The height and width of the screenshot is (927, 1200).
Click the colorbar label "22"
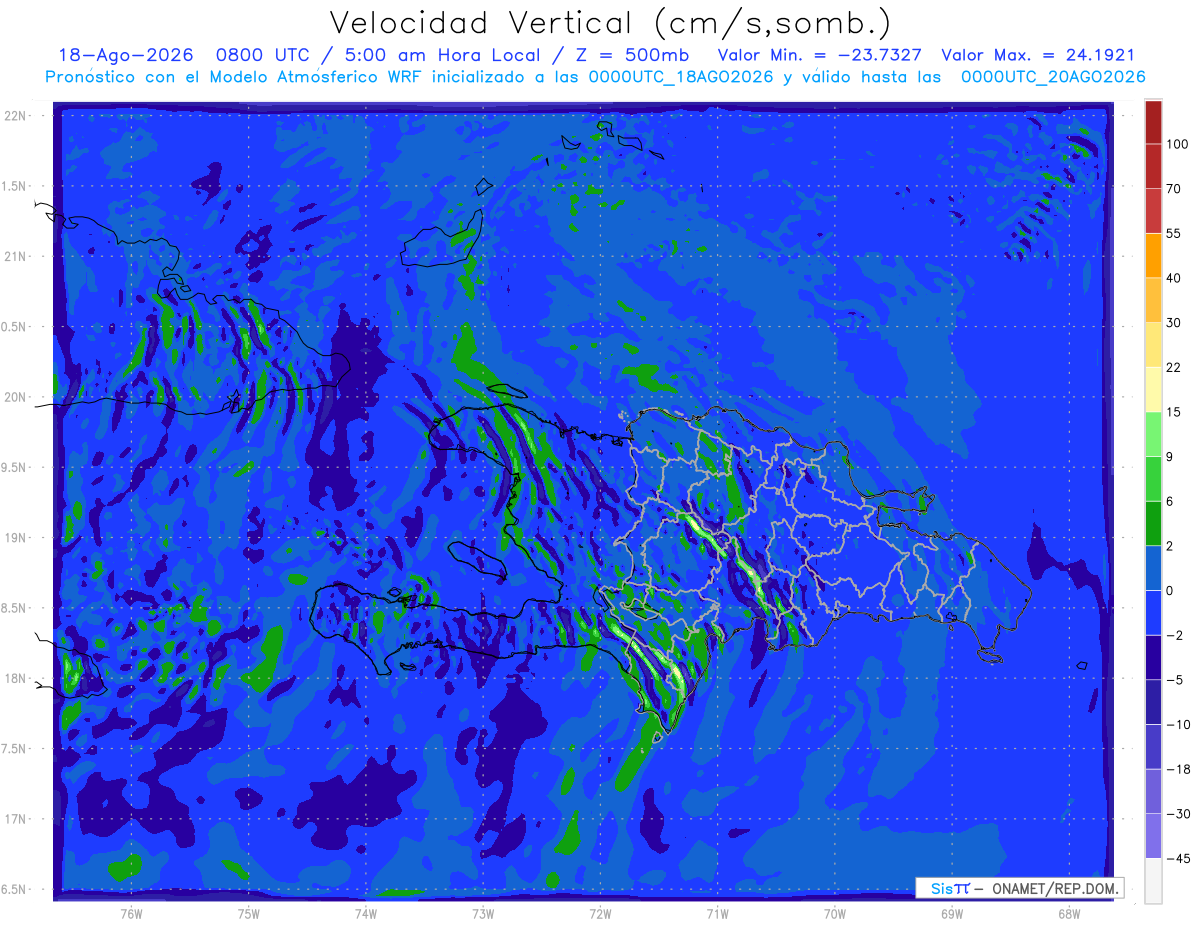point(1175,367)
